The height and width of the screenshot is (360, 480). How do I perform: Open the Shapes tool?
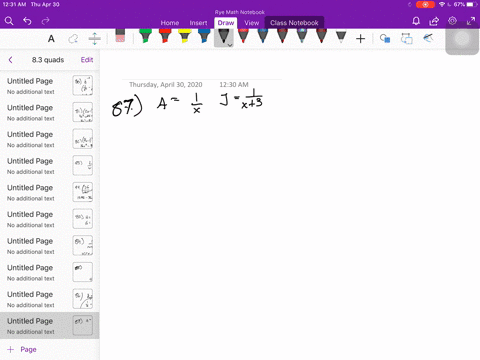tap(385, 39)
